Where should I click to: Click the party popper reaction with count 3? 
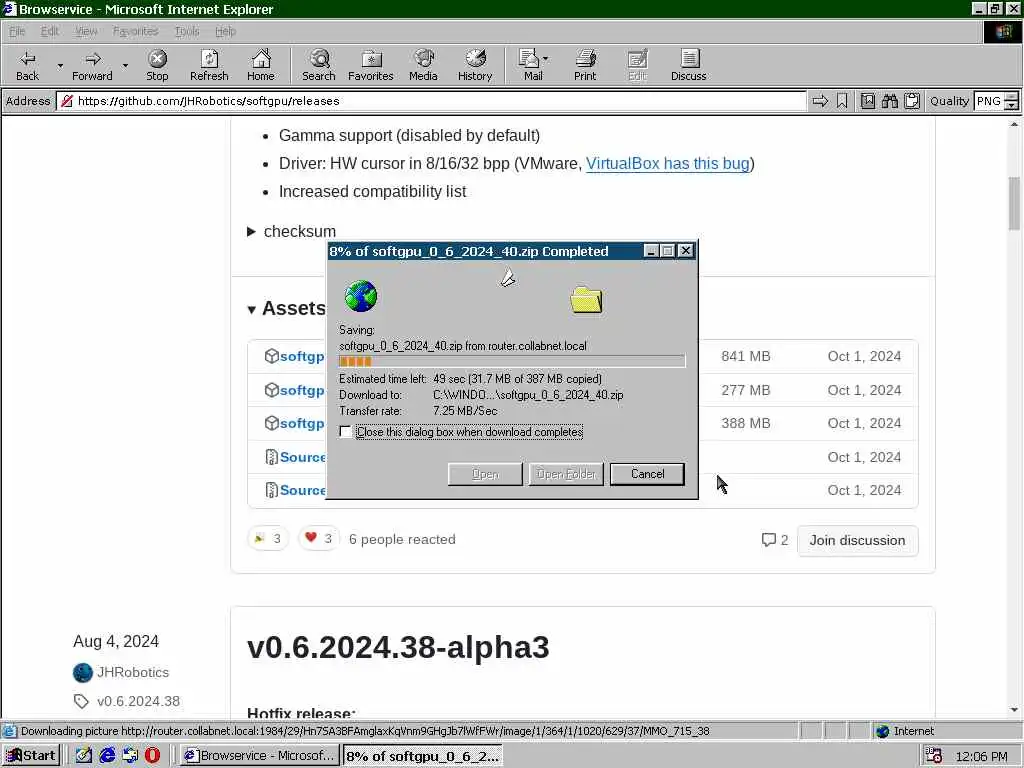click(x=268, y=539)
